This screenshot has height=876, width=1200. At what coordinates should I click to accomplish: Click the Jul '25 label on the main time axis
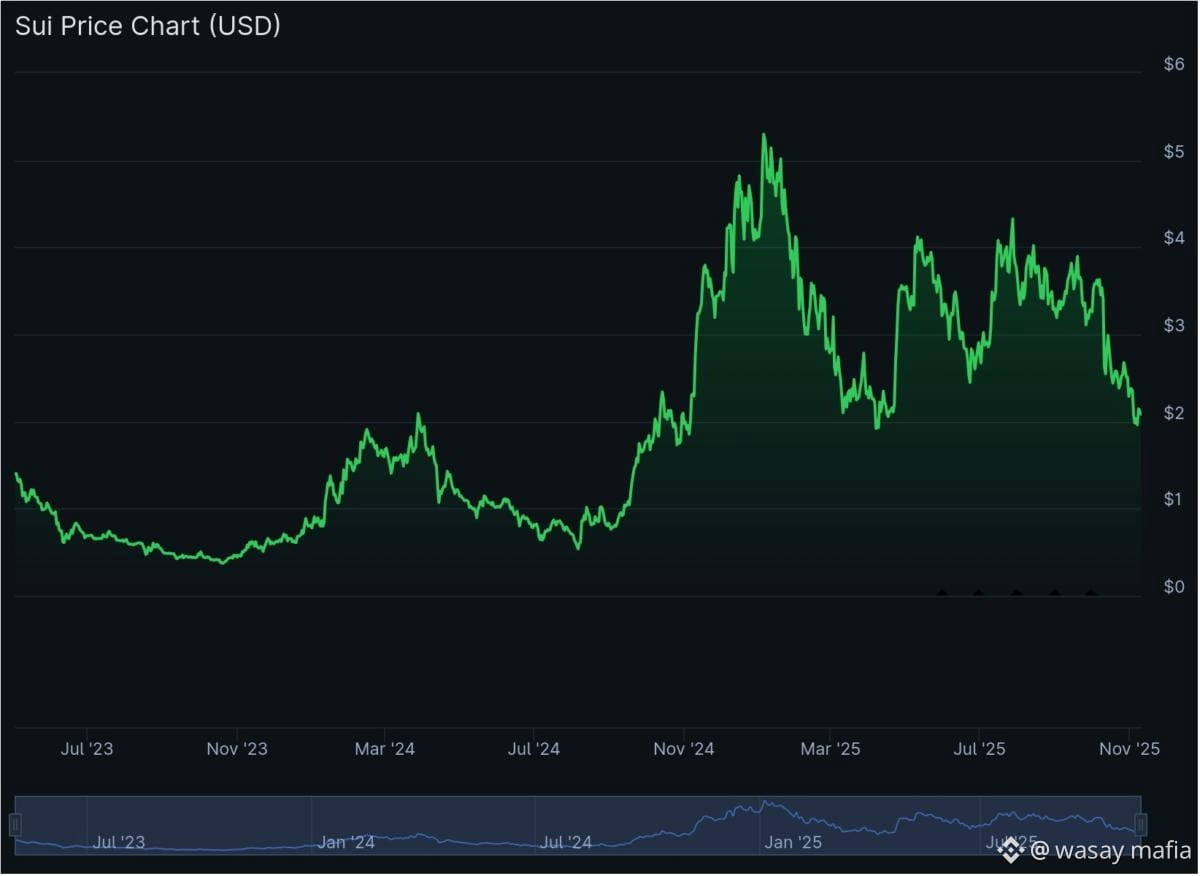[979, 749]
